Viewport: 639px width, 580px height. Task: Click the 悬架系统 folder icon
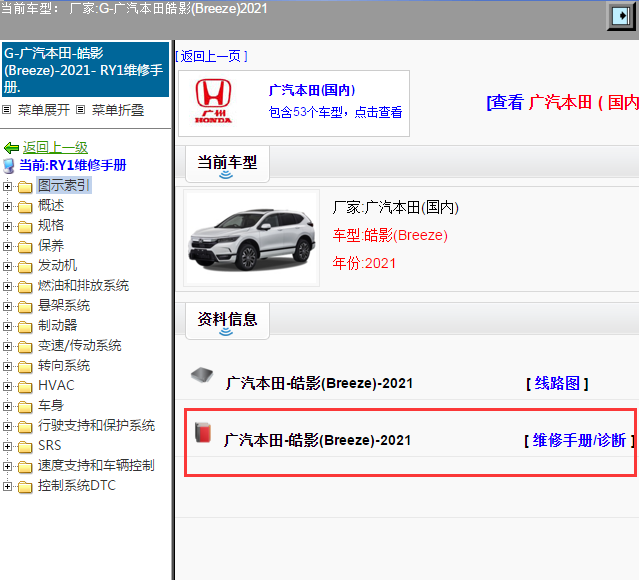coord(25,307)
